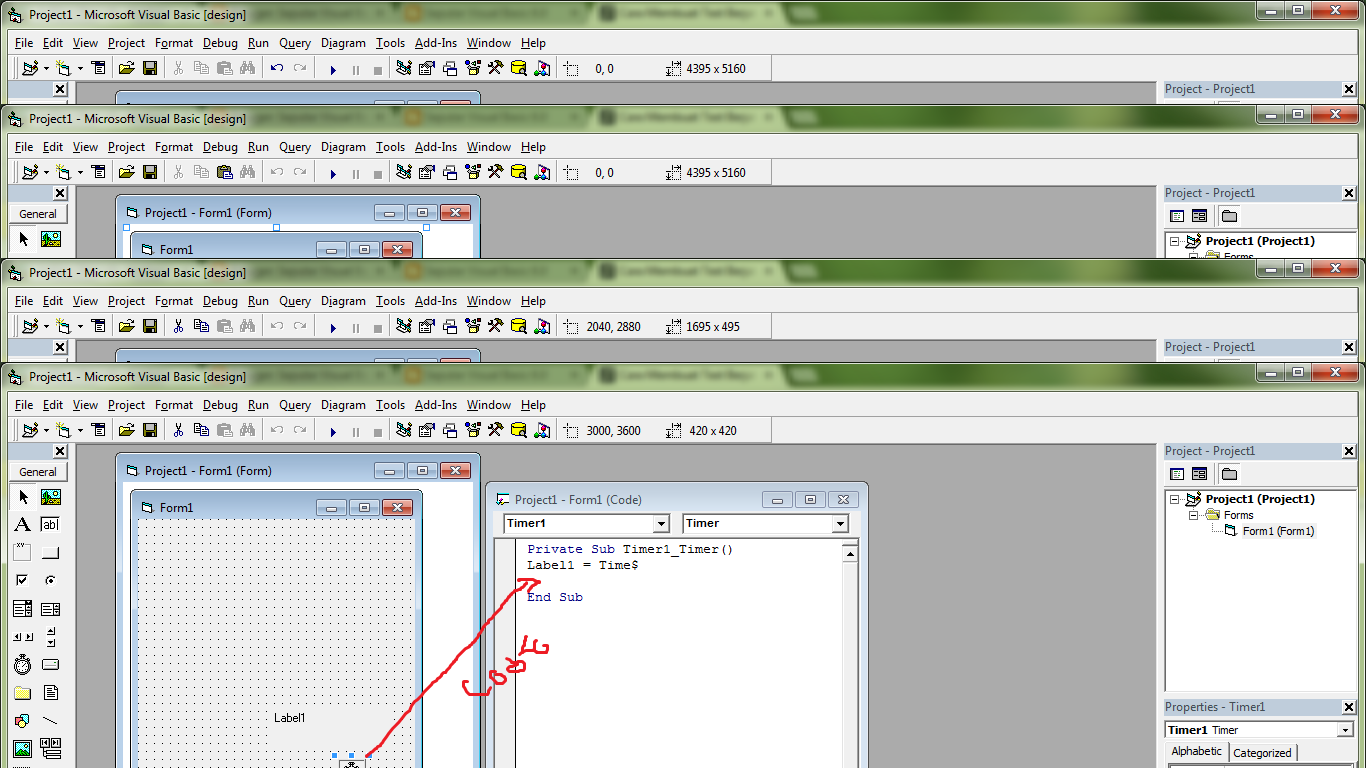The image size is (1366, 768).
Task: Select the ComboBox control tool
Action: 23,607
